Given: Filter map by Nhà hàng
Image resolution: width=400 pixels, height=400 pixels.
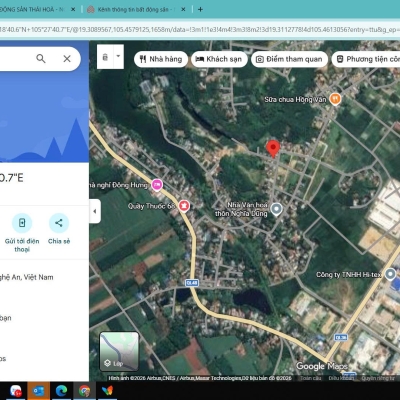Looking at the screenshot, I should (161, 59).
